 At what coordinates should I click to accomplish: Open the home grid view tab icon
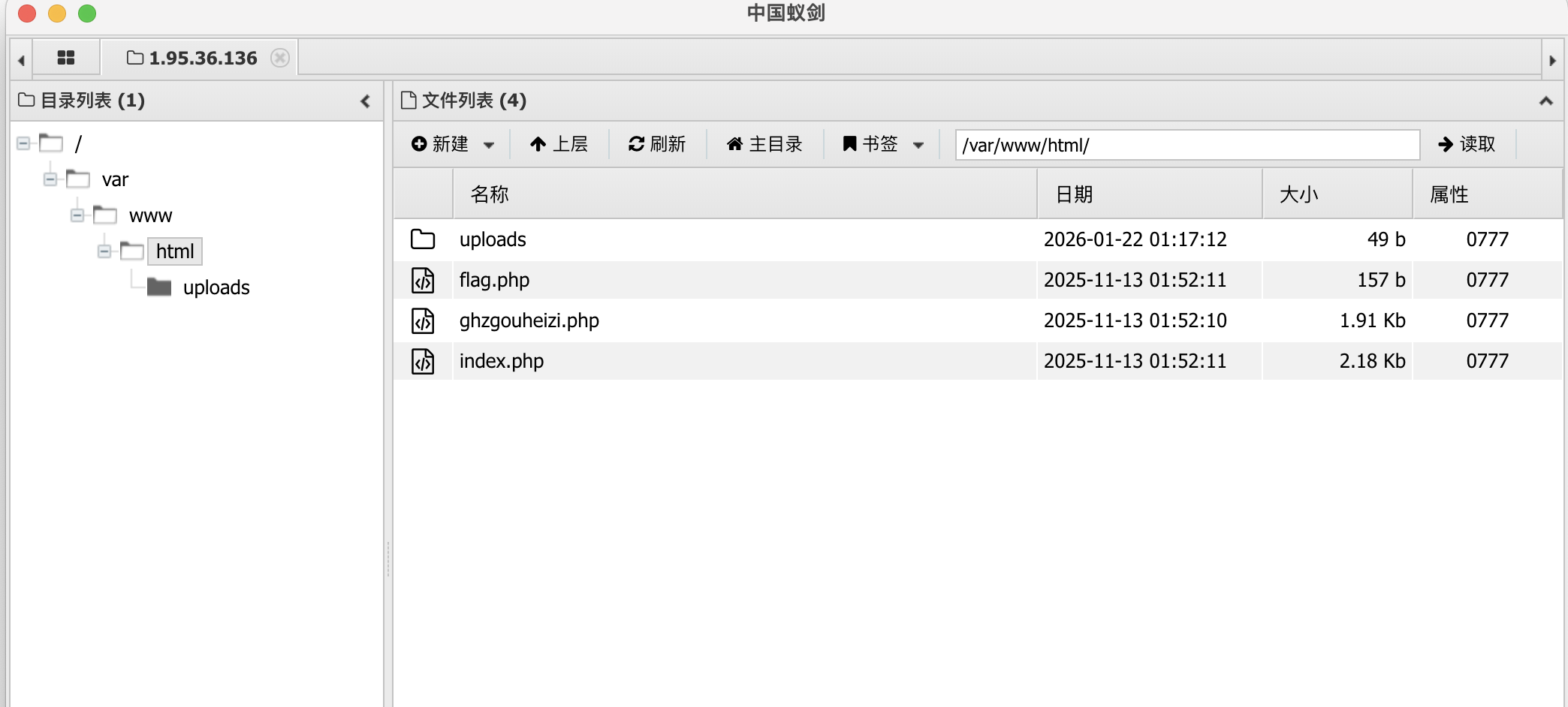coord(66,58)
